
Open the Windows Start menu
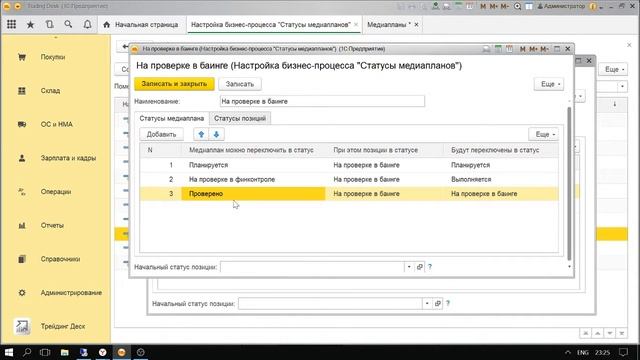tap(8, 352)
